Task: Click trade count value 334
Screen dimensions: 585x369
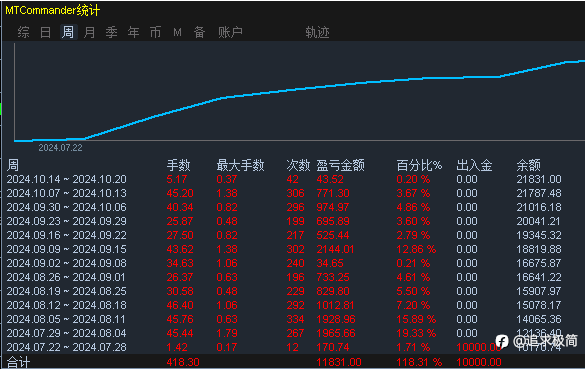Action: (x=295, y=319)
